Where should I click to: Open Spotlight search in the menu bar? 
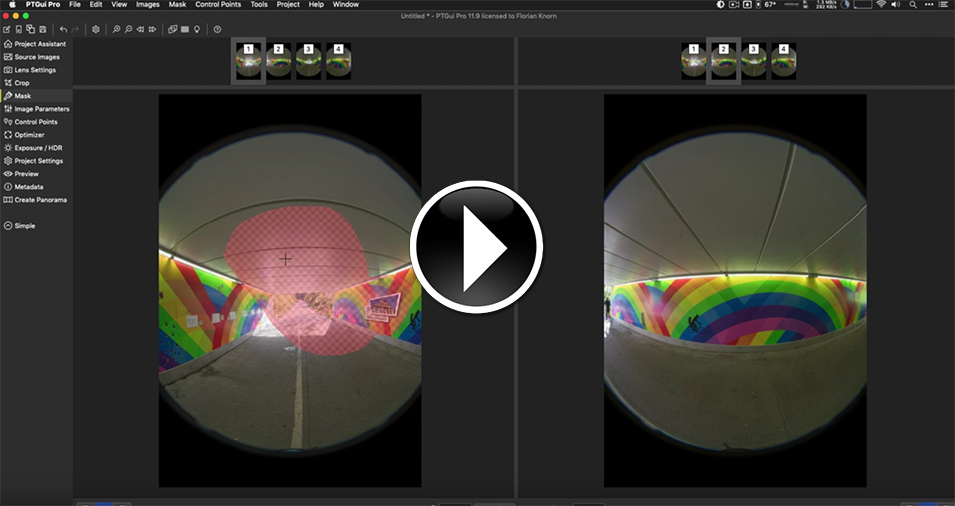(913, 4)
